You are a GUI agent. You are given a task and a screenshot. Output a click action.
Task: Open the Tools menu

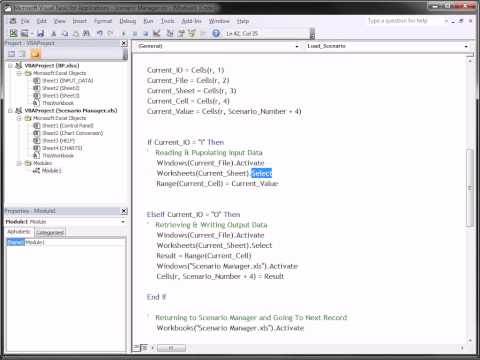(x=168, y=21)
